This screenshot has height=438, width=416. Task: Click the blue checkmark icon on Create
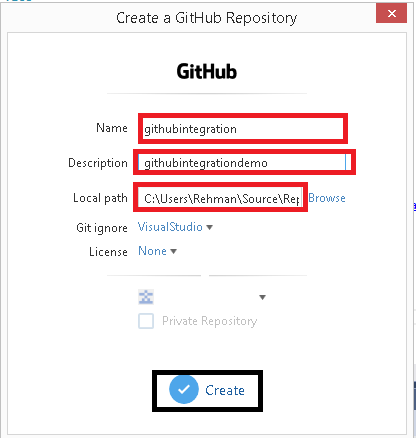click(x=184, y=389)
